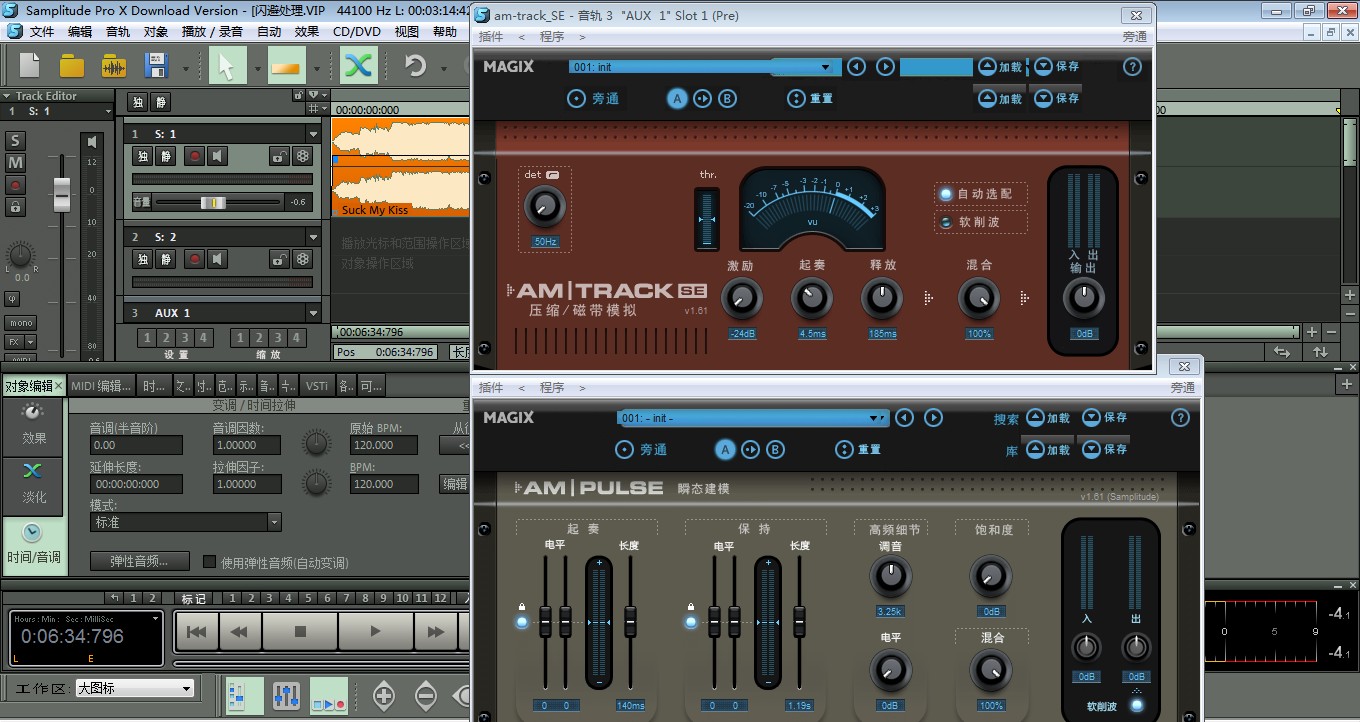
Task: Enable 使用弹性音频 checkbox
Action: (210, 562)
